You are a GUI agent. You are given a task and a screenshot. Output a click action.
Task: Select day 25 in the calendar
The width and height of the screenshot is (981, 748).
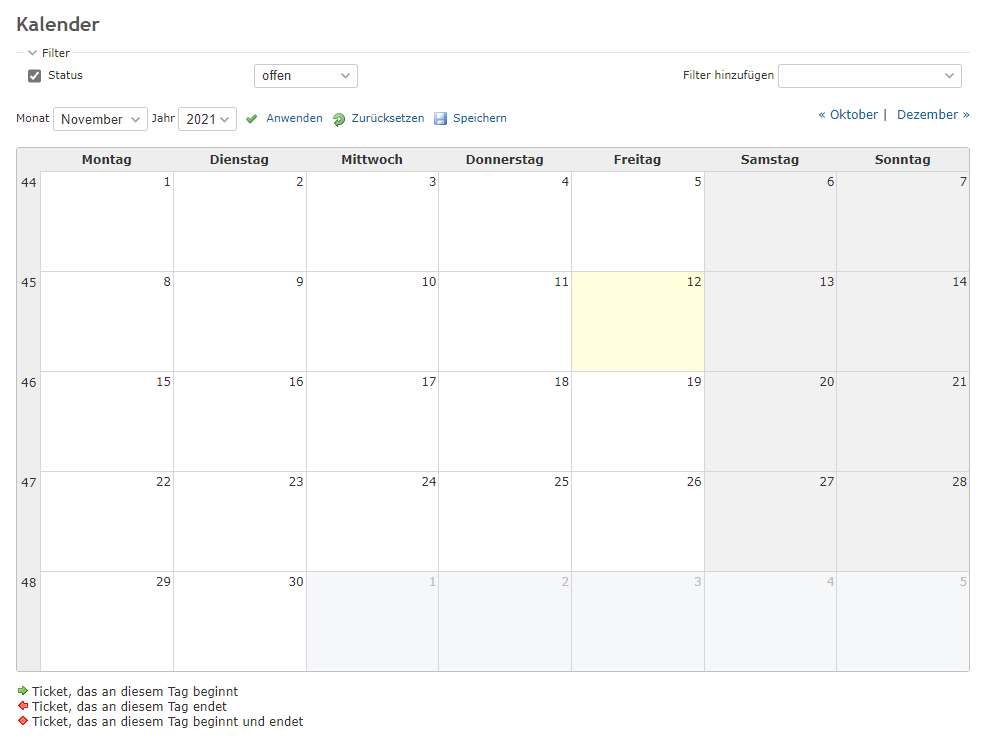505,522
